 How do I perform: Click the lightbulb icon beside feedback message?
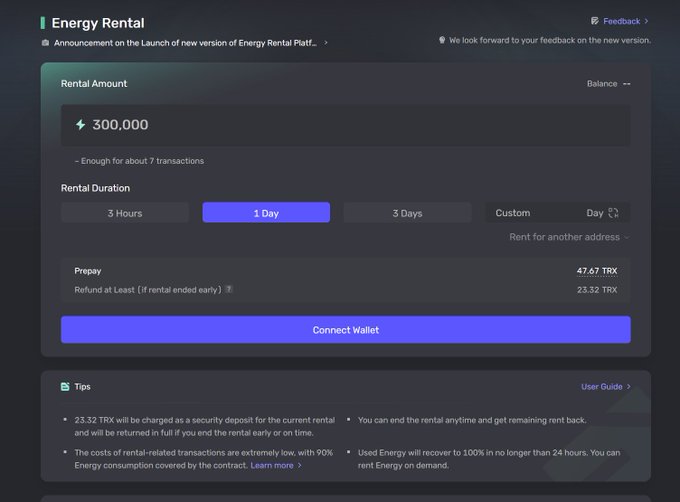tap(442, 40)
